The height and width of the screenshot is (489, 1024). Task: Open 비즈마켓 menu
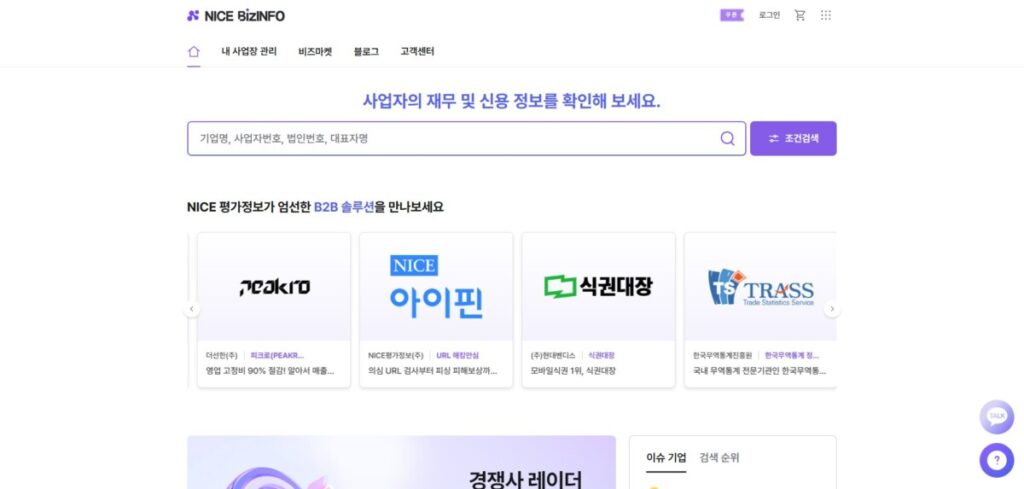(x=315, y=52)
